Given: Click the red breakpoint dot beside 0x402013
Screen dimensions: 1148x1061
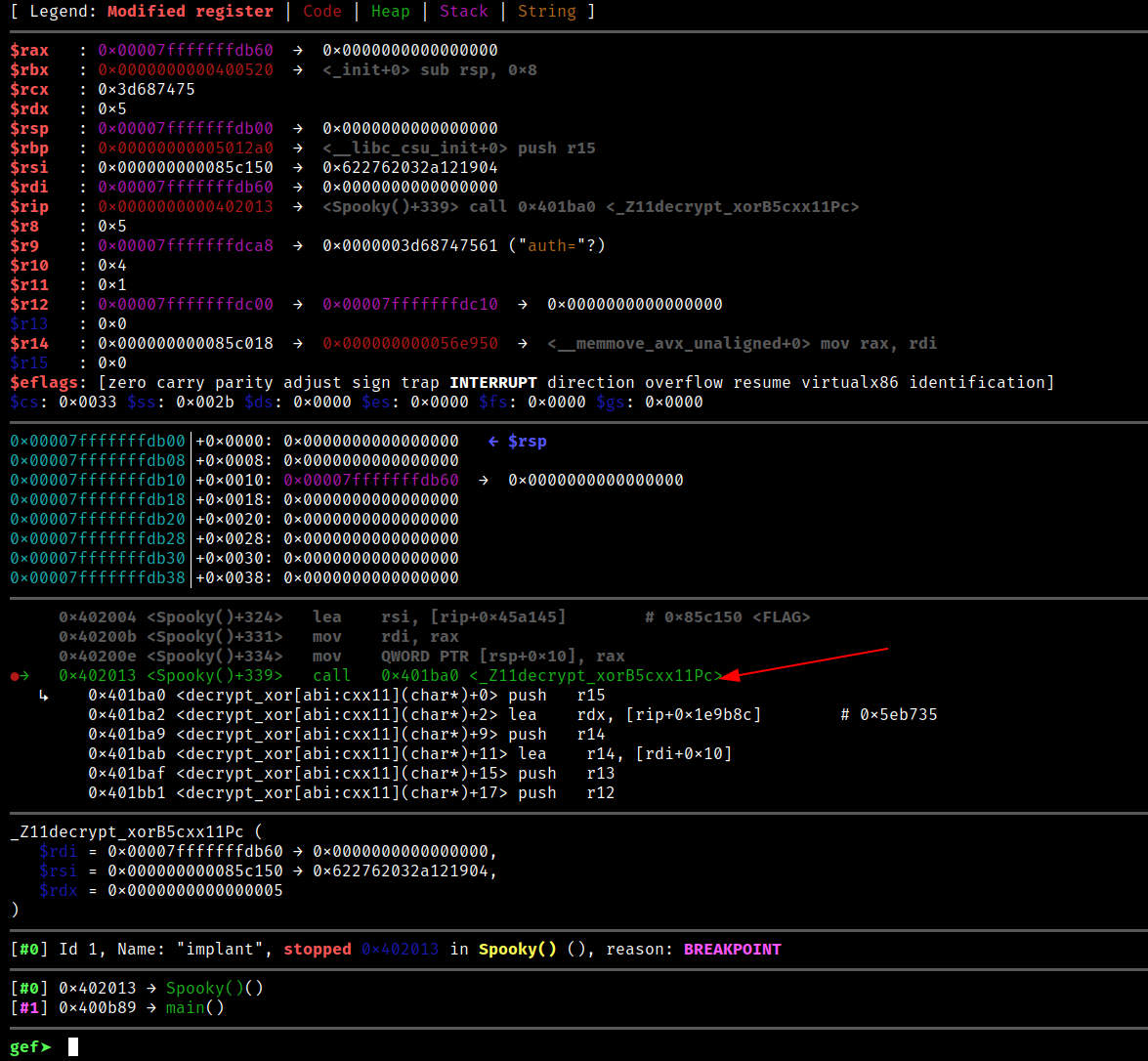Looking at the screenshot, I should pos(15,676).
